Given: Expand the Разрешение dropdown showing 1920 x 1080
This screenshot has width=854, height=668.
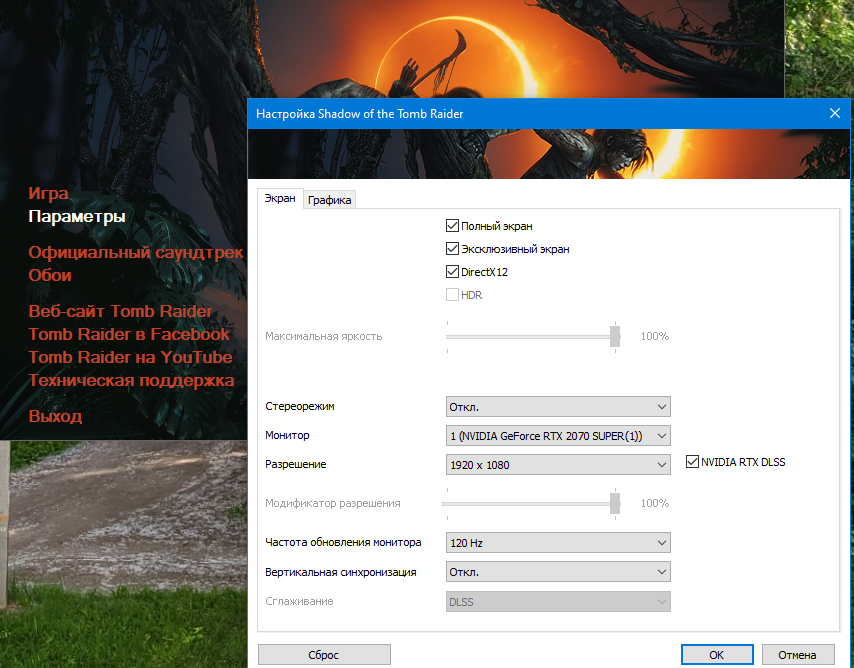Looking at the screenshot, I should pyautogui.click(x=558, y=465).
